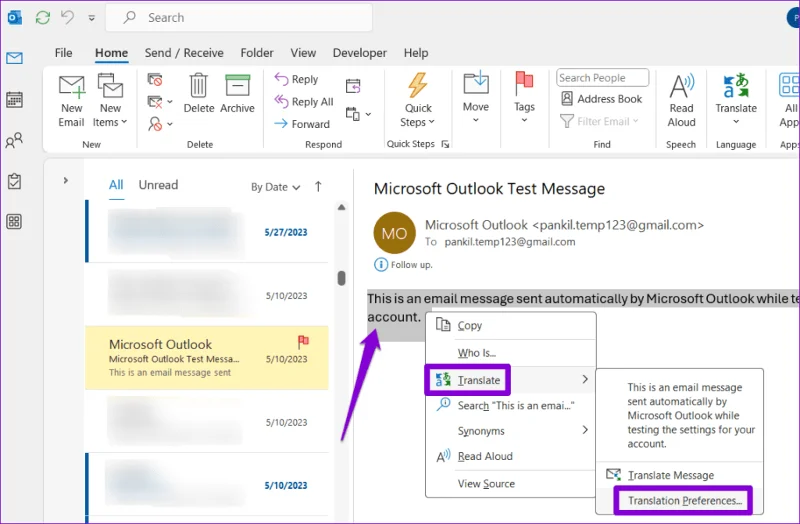Screen dimensions: 800x524
Task: Select the Microsoft Outlook Test Message email
Action: pyautogui.click(x=207, y=358)
